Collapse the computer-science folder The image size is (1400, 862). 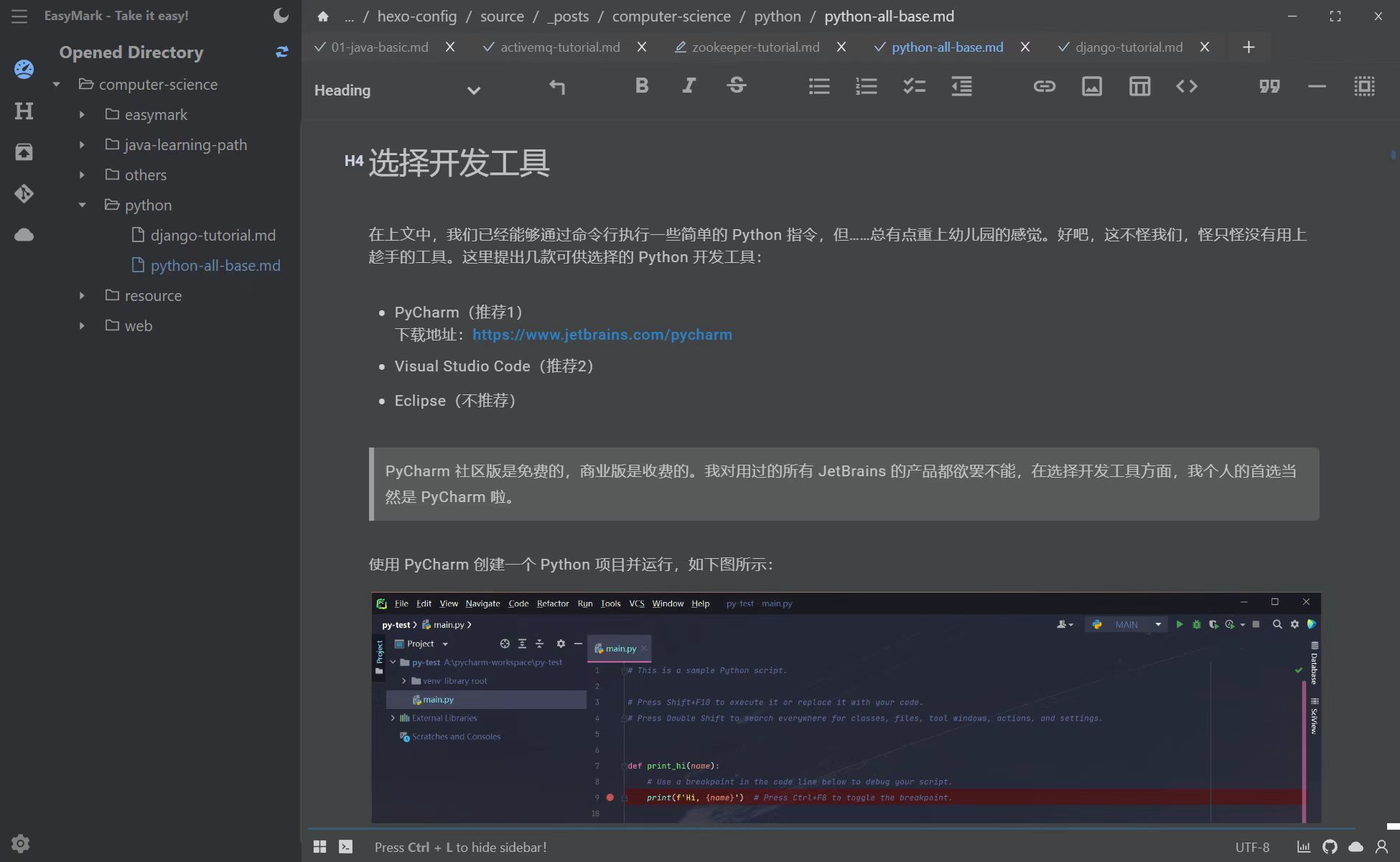56,84
